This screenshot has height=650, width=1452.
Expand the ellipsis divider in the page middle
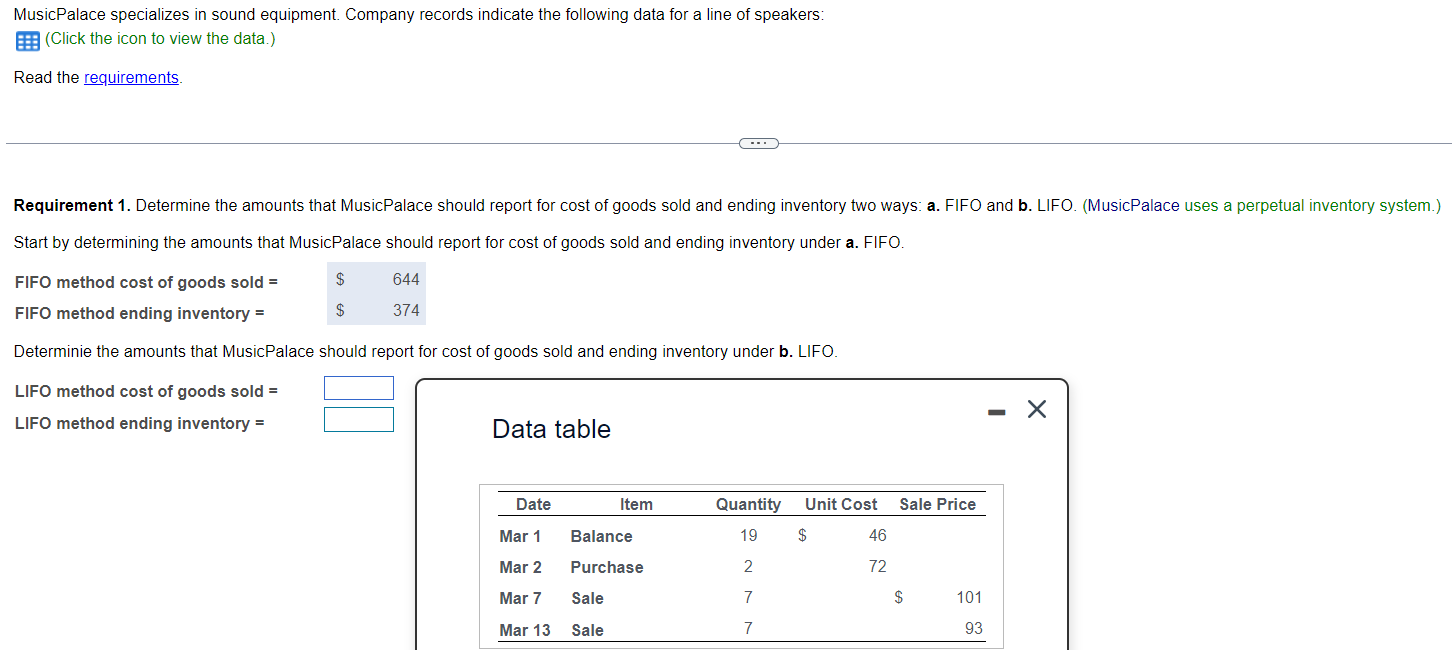758,143
